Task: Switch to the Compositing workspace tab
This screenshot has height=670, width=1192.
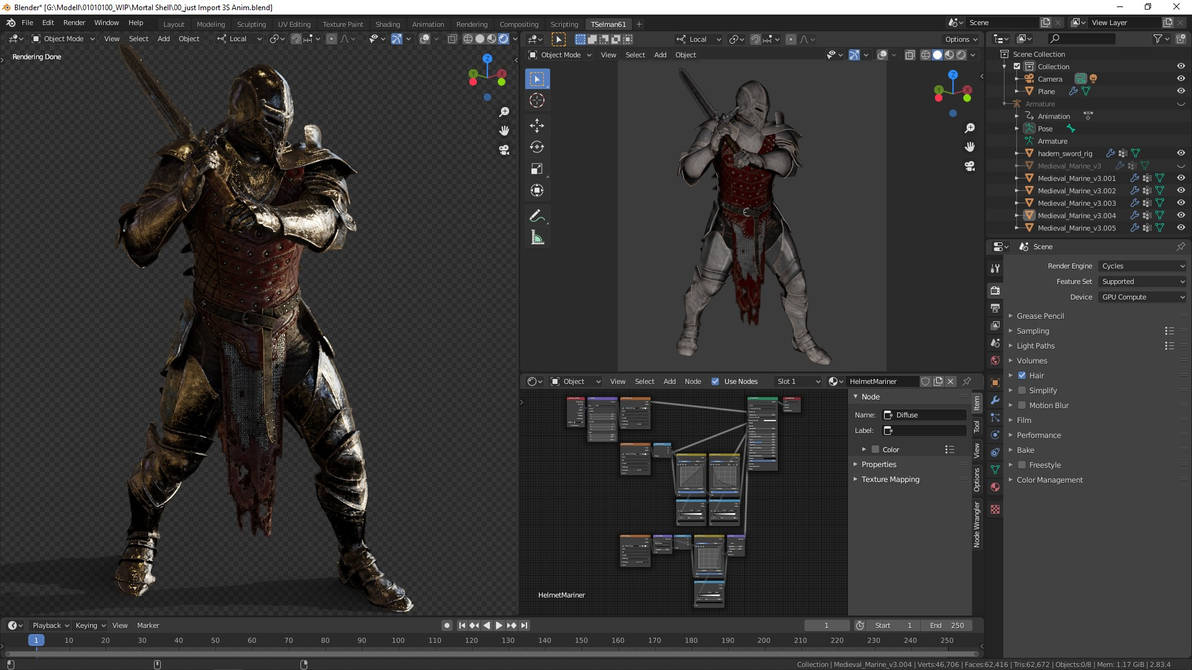Action: click(x=518, y=24)
